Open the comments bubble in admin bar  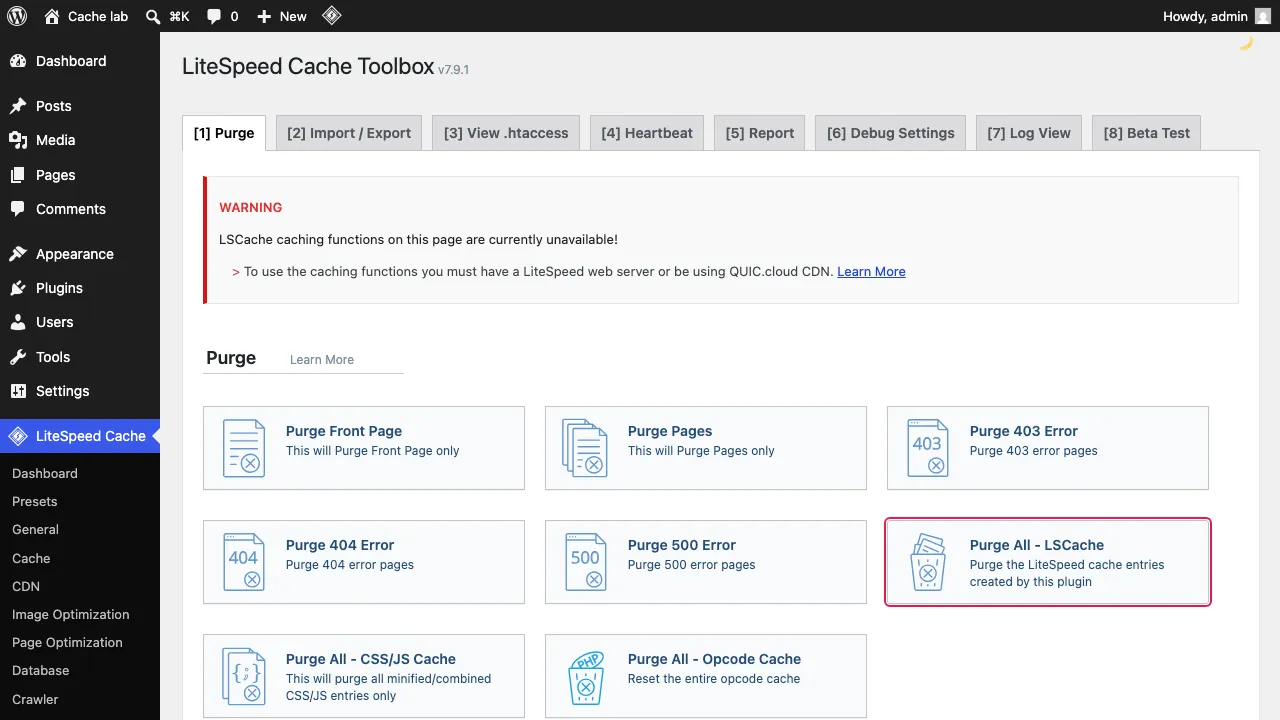(x=214, y=16)
